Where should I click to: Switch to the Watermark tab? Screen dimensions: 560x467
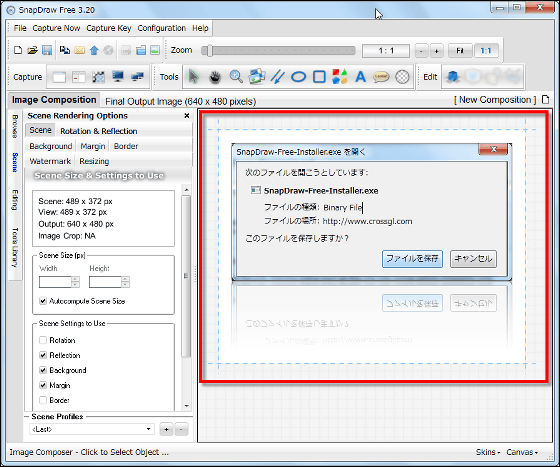tap(50, 161)
